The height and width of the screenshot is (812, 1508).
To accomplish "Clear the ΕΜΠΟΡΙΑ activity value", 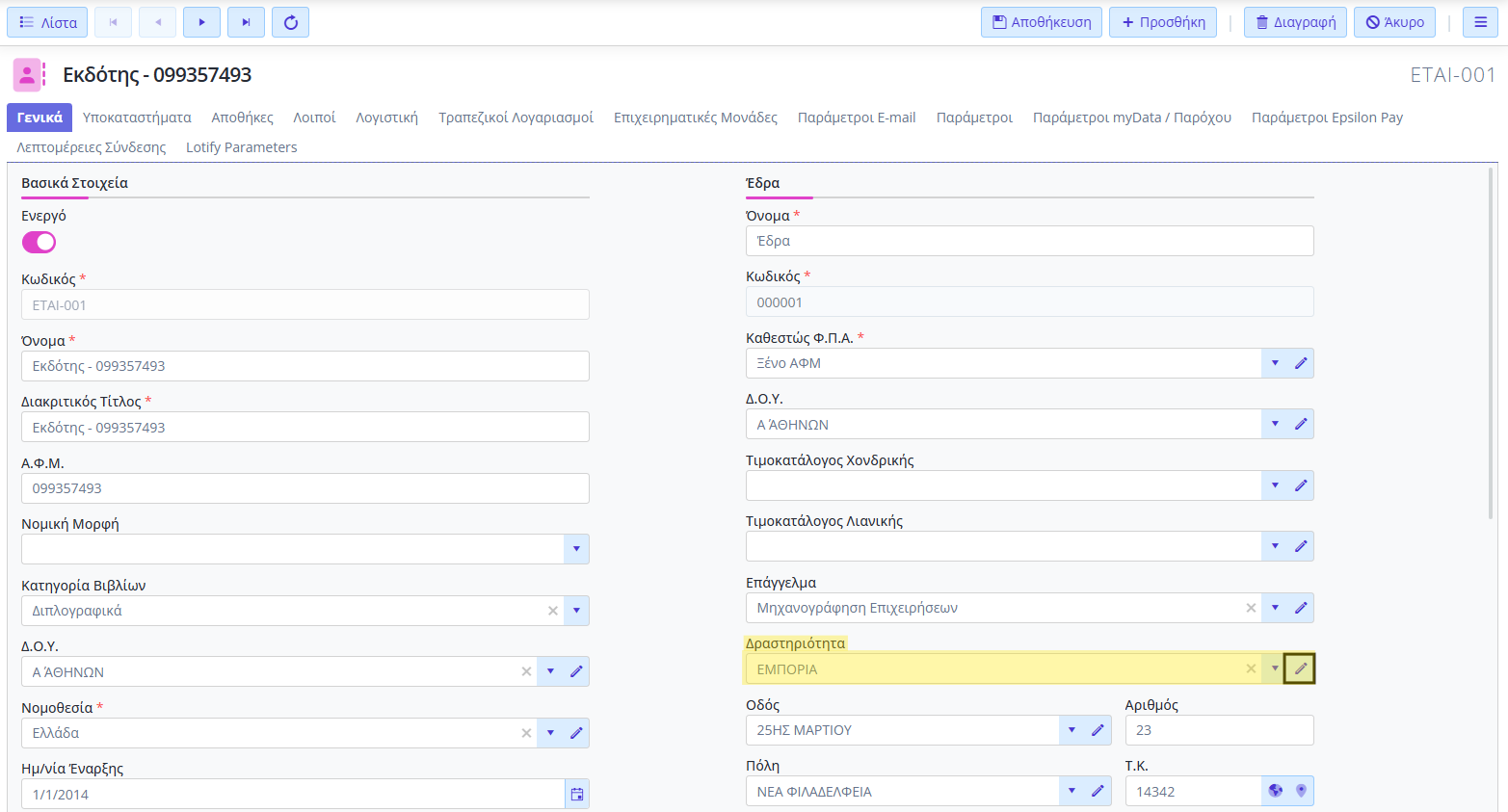I will [1251, 668].
